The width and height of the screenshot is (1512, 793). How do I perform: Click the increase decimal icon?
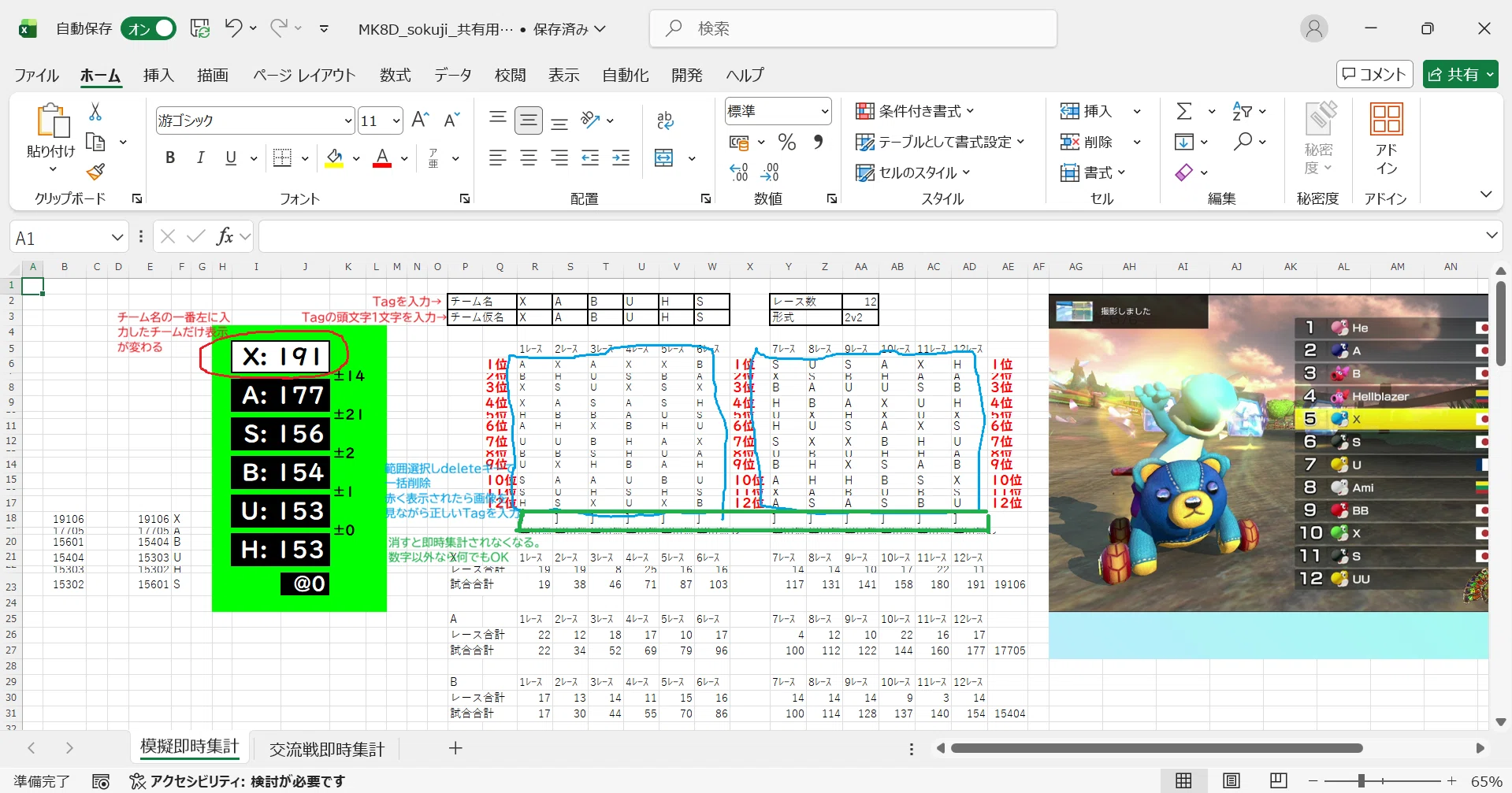click(x=739, y=172)
